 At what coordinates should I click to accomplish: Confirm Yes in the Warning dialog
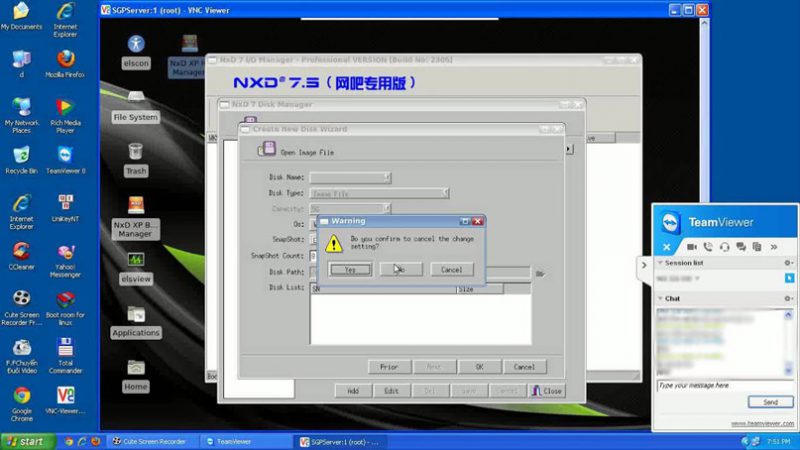coord(350,269)
